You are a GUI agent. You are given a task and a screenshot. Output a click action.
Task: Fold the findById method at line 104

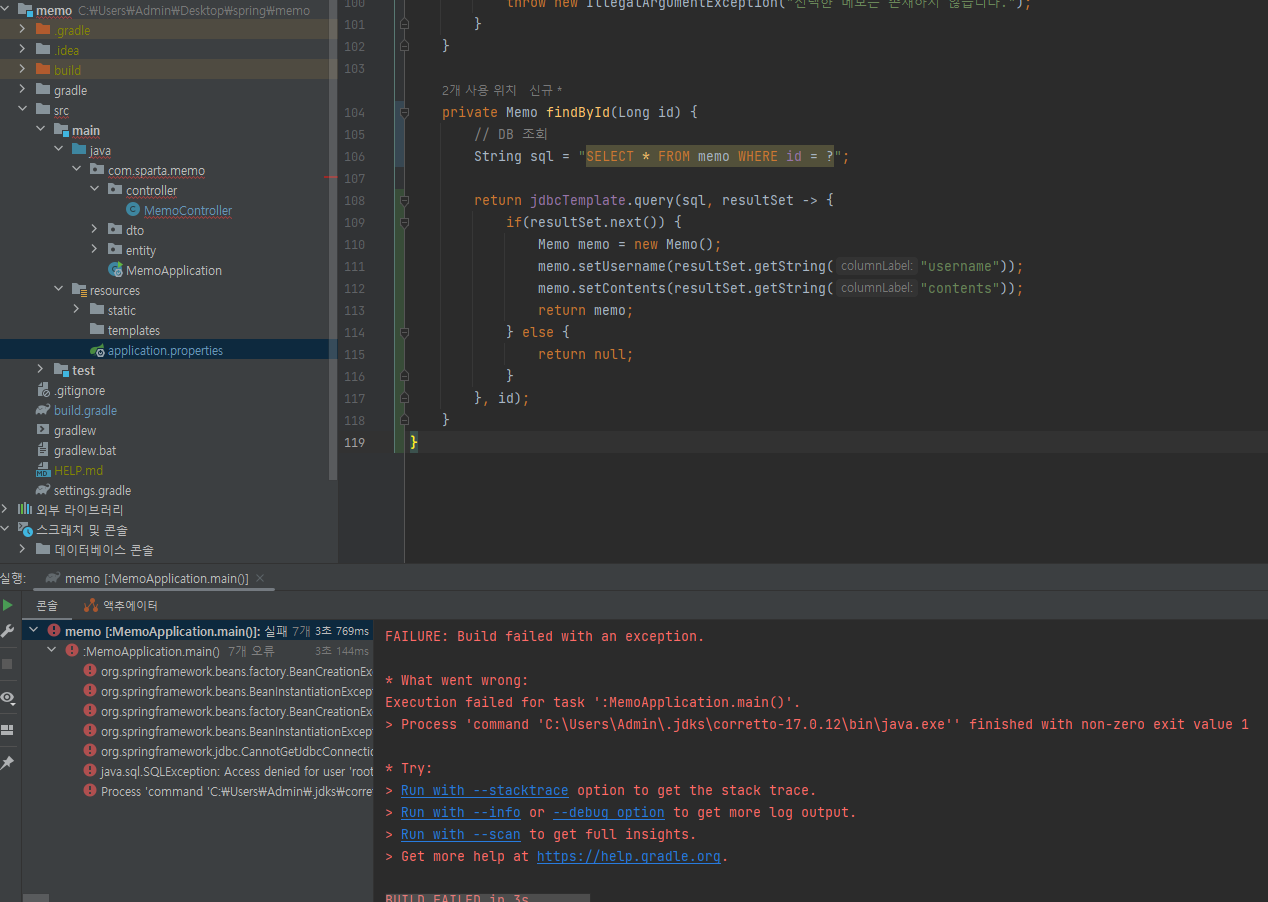[403, 112]
